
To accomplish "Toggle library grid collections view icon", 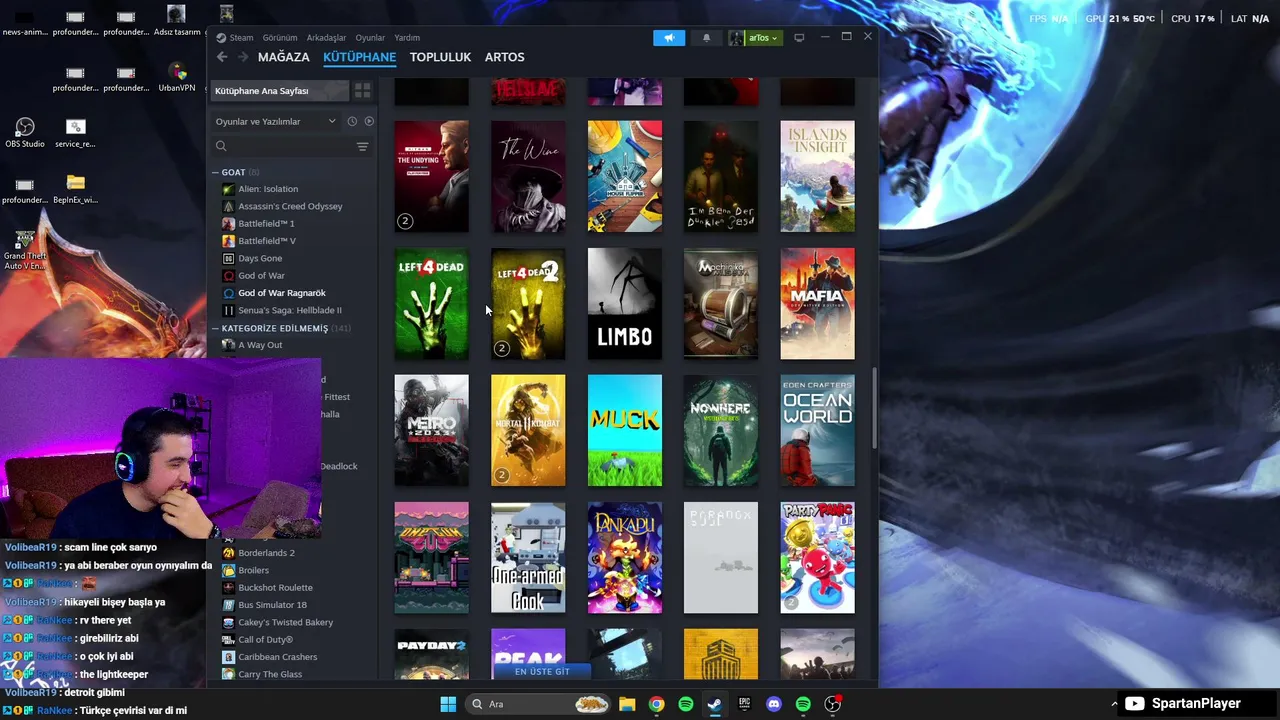I will 363,90.
